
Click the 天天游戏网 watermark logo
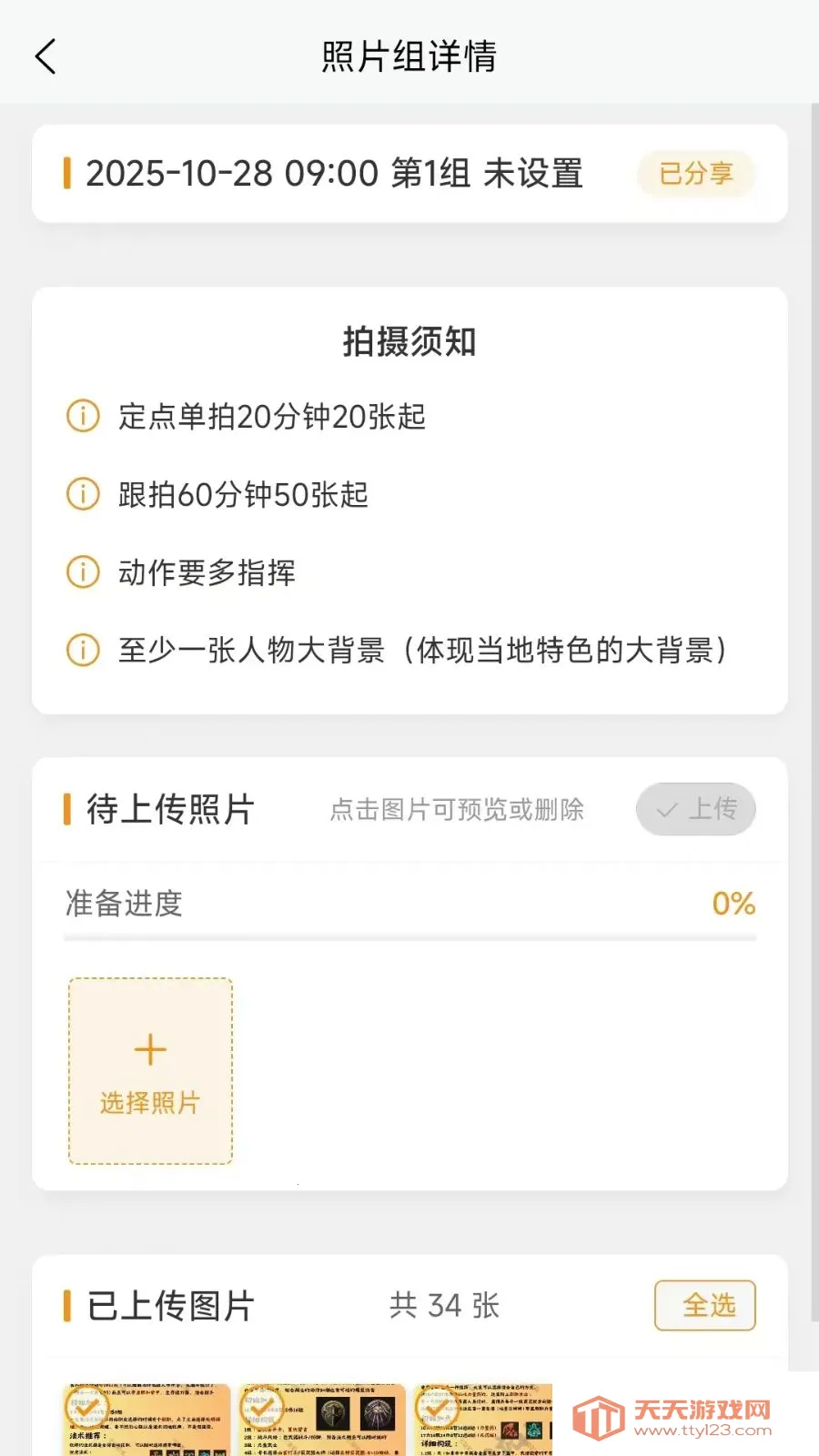coord(673,1418)
